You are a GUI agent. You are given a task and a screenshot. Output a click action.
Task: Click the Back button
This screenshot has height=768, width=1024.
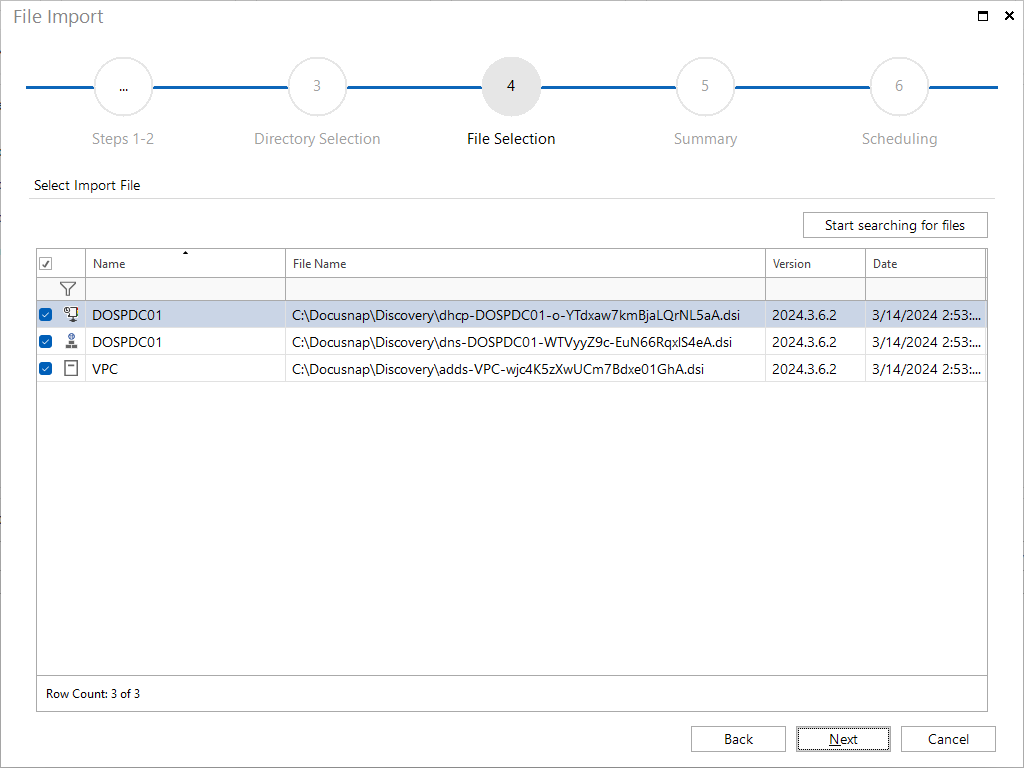[x=738, y=739]
